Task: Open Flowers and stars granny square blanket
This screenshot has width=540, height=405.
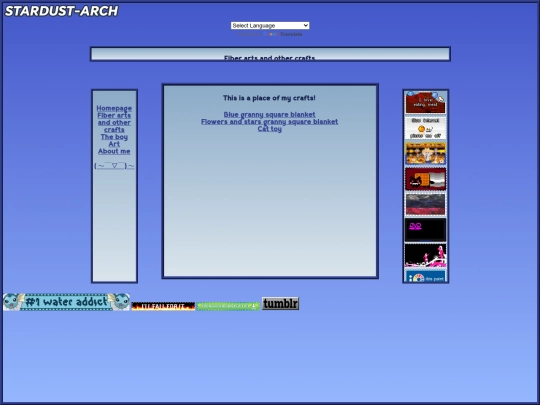Action: coord(269,122)
